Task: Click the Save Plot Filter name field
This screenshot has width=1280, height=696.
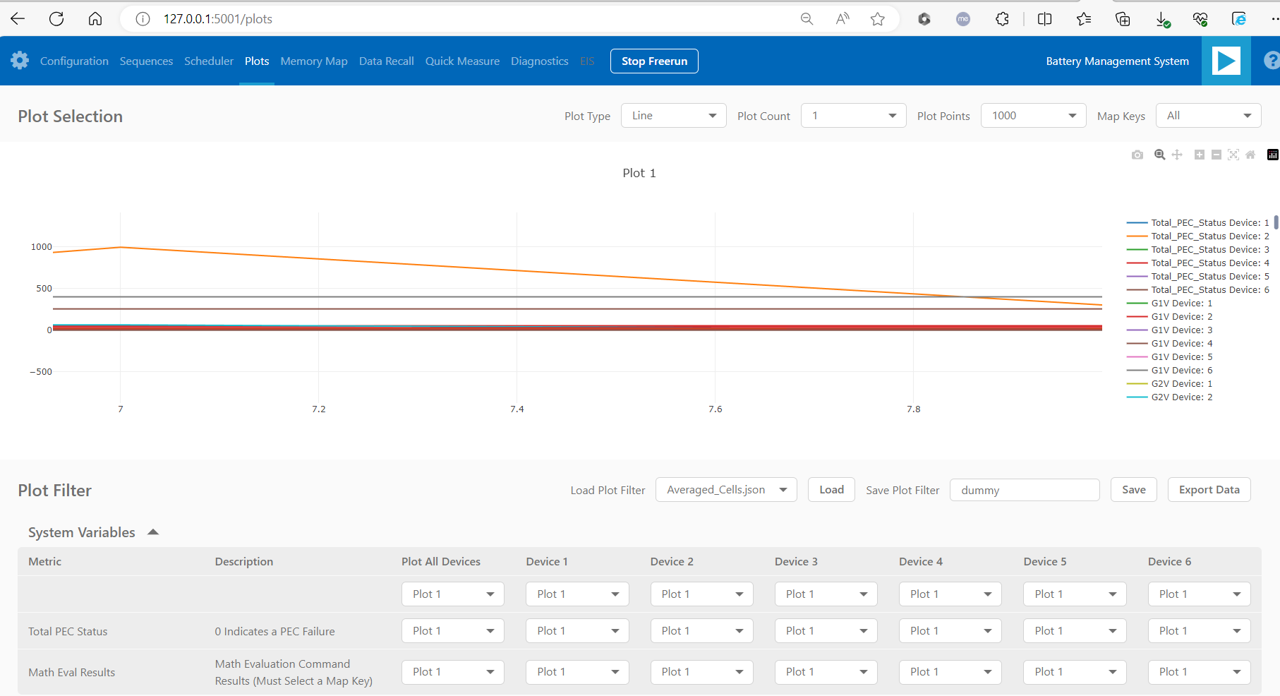Action: click(x=1024, y=490)
